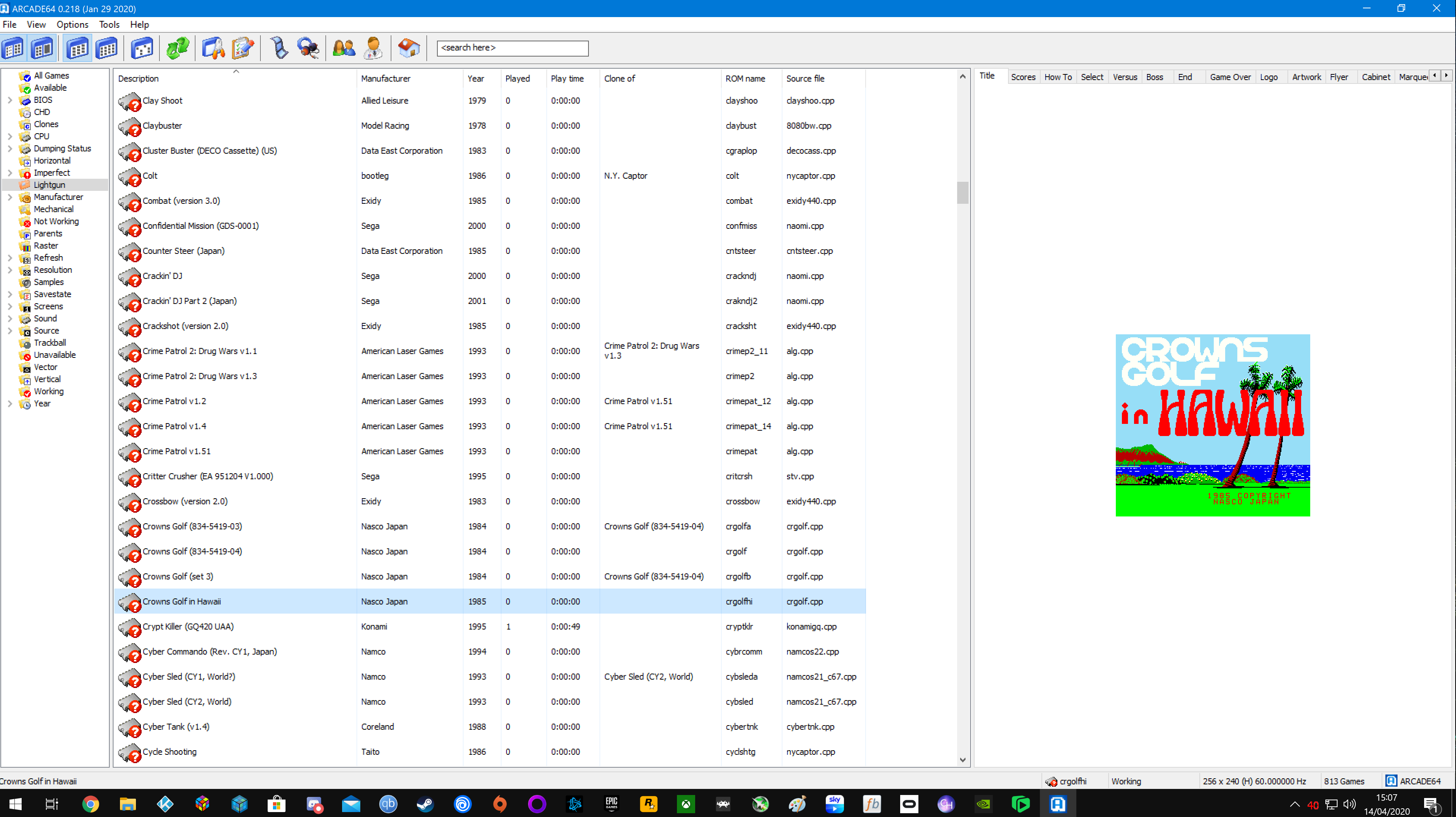Expand the CPU folder tree node
Viewport: 1456px width, 817px height.
click(9, 136)
